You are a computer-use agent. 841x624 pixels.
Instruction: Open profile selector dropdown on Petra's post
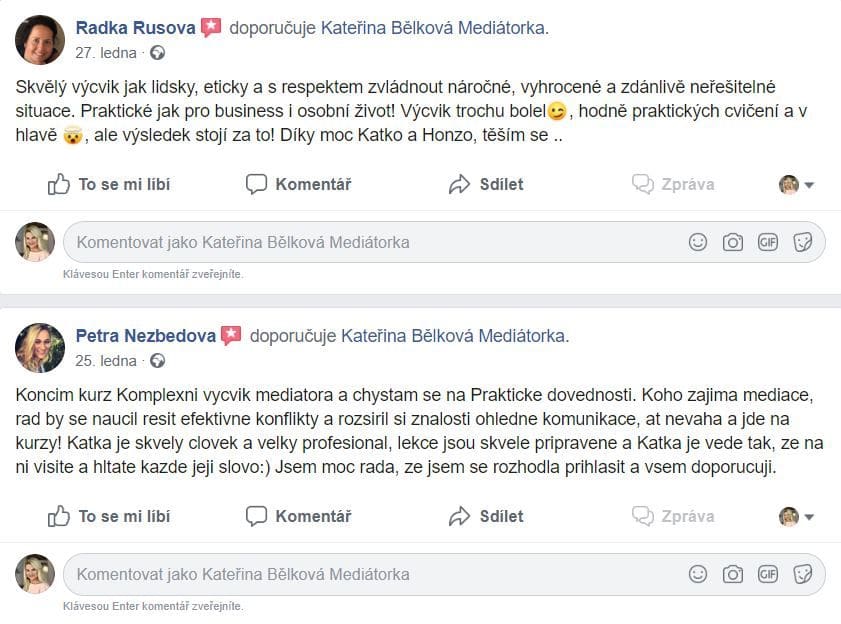pyautogui.click(x=797, y=516)
